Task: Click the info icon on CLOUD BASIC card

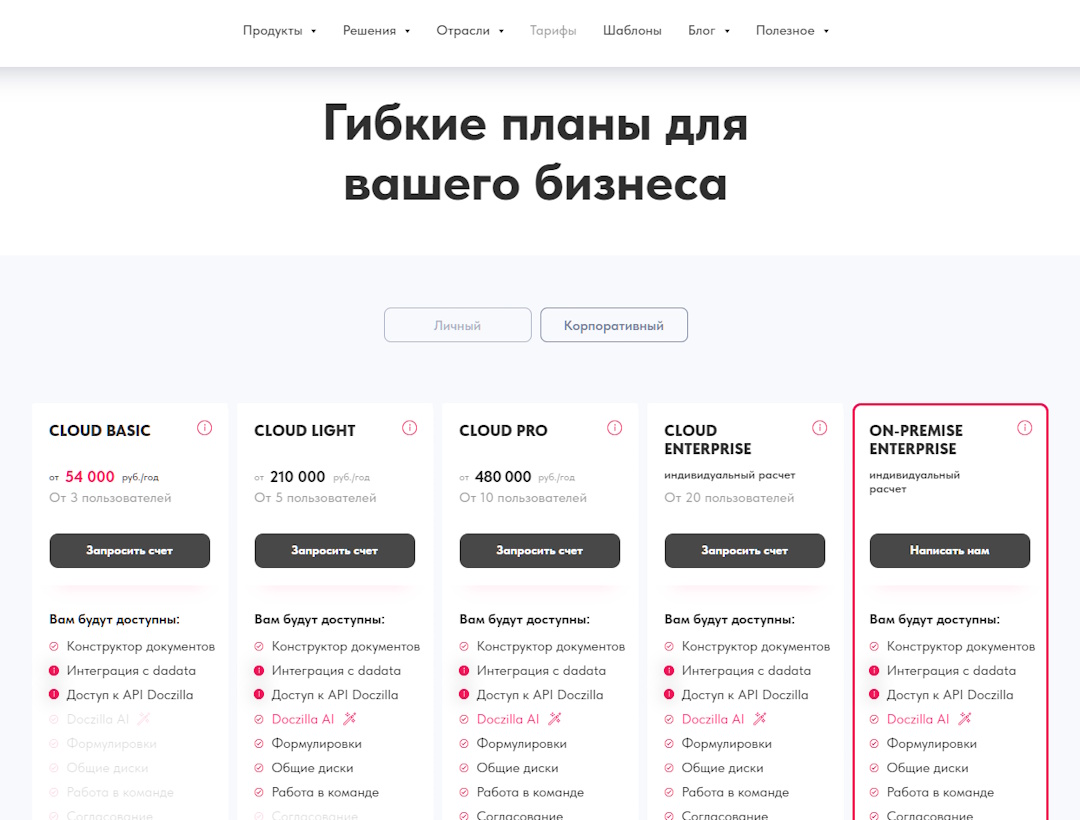Action: [x=204, y=427]
